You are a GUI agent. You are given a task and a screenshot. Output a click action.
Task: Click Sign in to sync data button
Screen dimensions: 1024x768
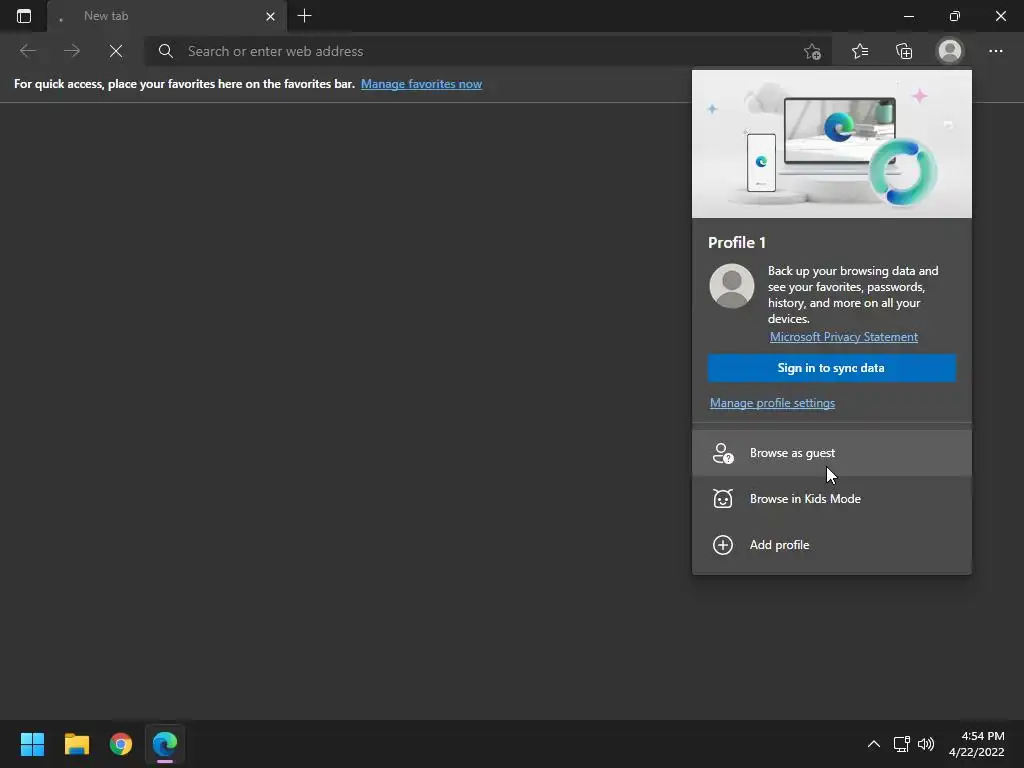(x=831, y=368)
